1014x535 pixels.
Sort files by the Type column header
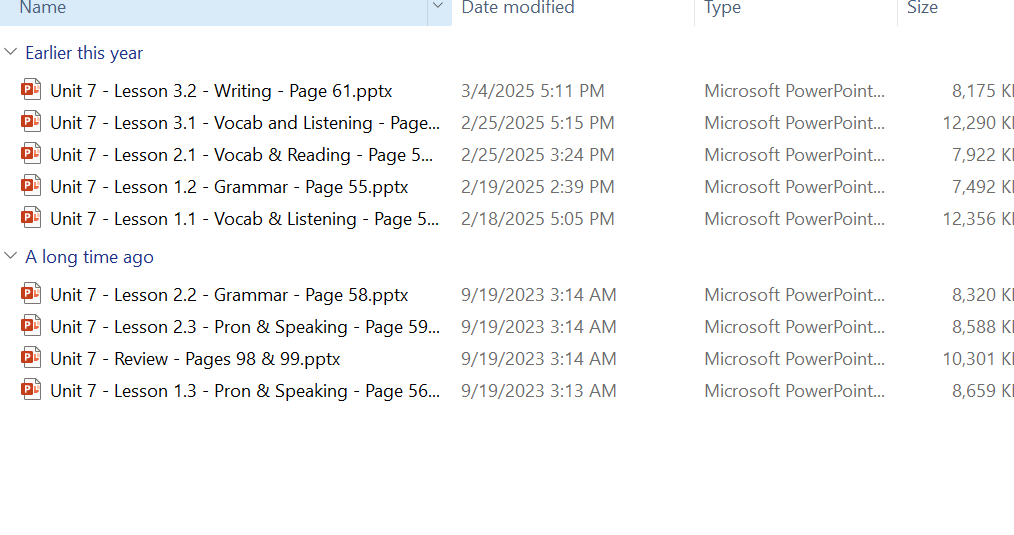(x=722, y=8)
